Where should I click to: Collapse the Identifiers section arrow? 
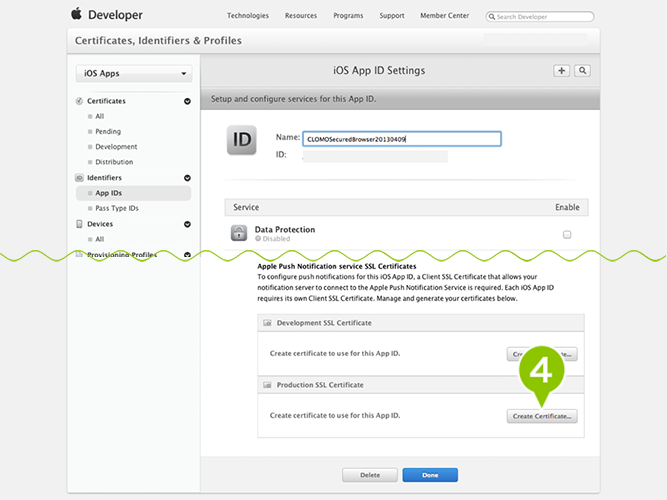(x=187, y=178)
